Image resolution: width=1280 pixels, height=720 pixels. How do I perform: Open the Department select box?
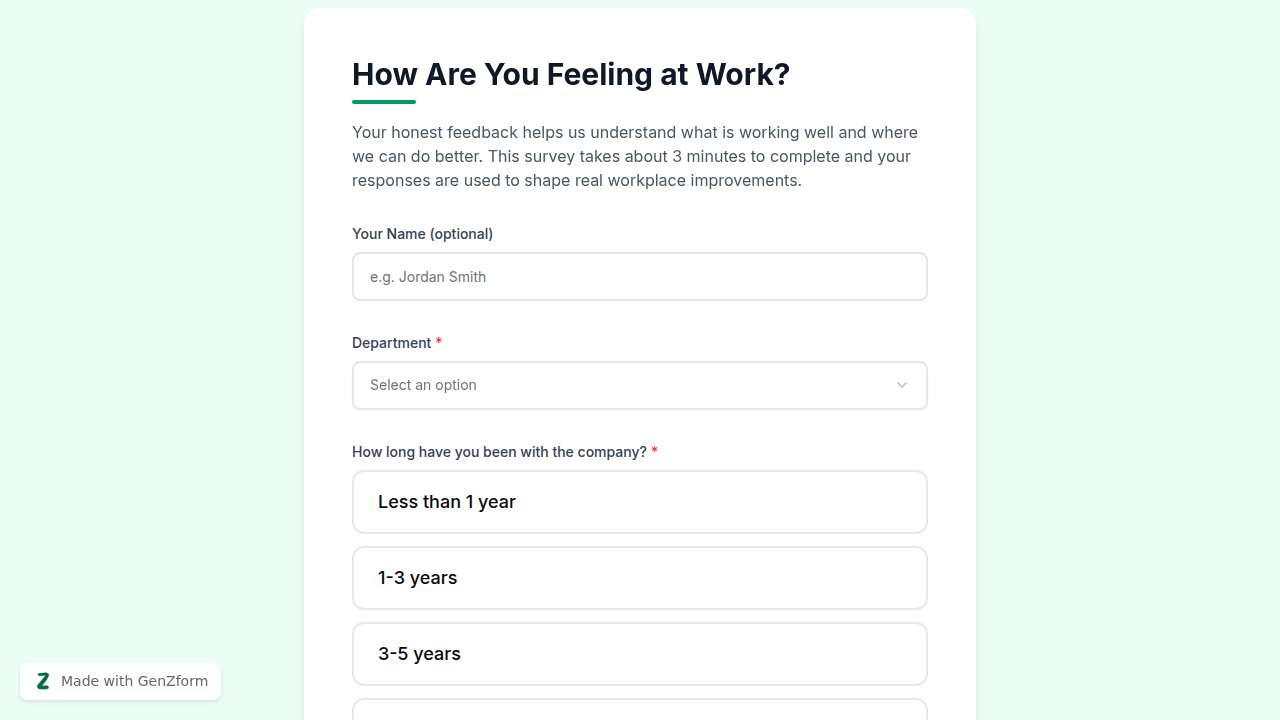(640, 385)
